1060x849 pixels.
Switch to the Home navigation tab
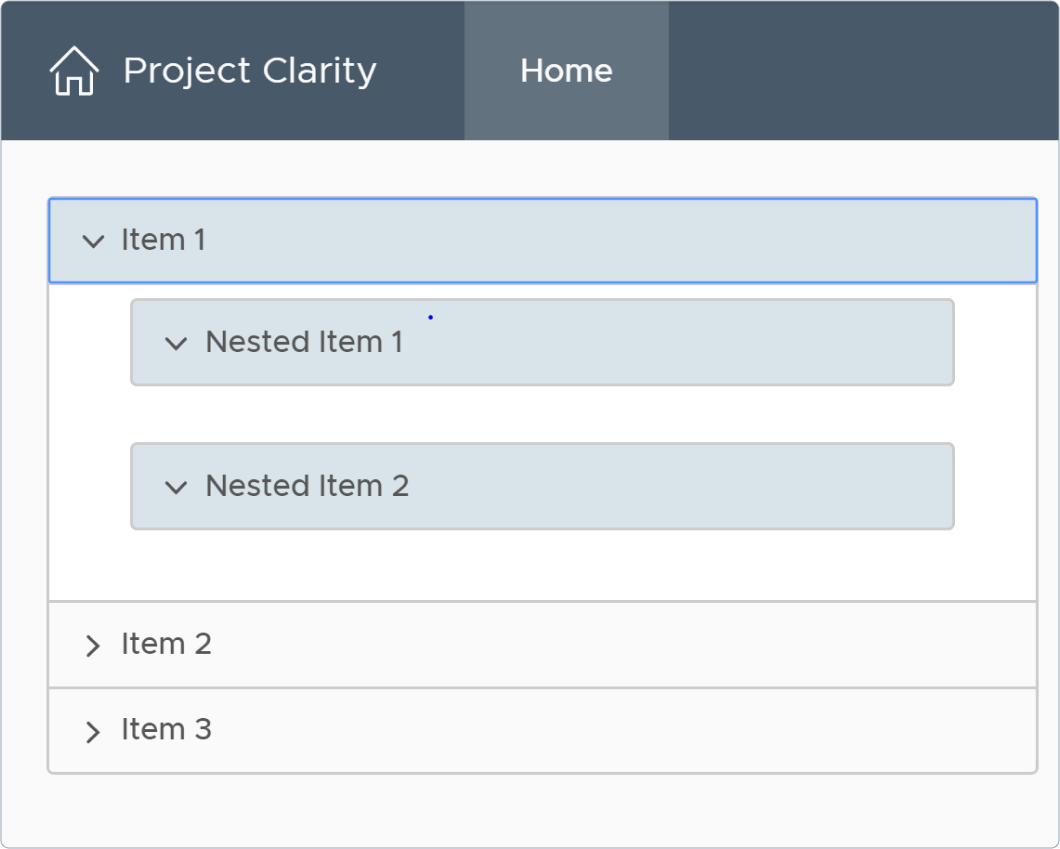click(566, 70)
